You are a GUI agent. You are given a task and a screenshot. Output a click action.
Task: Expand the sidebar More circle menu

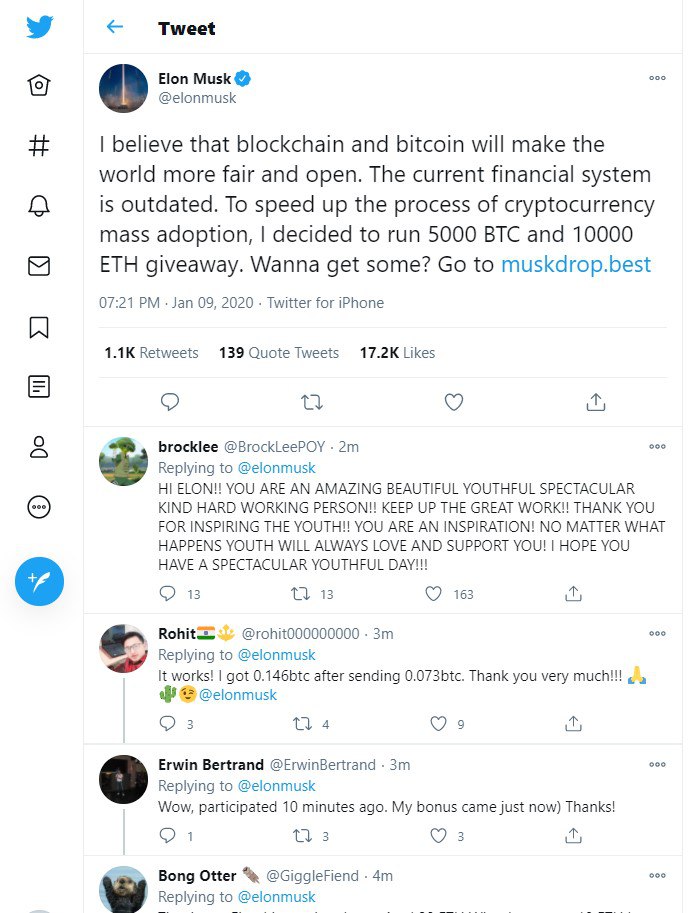[39, 507]
